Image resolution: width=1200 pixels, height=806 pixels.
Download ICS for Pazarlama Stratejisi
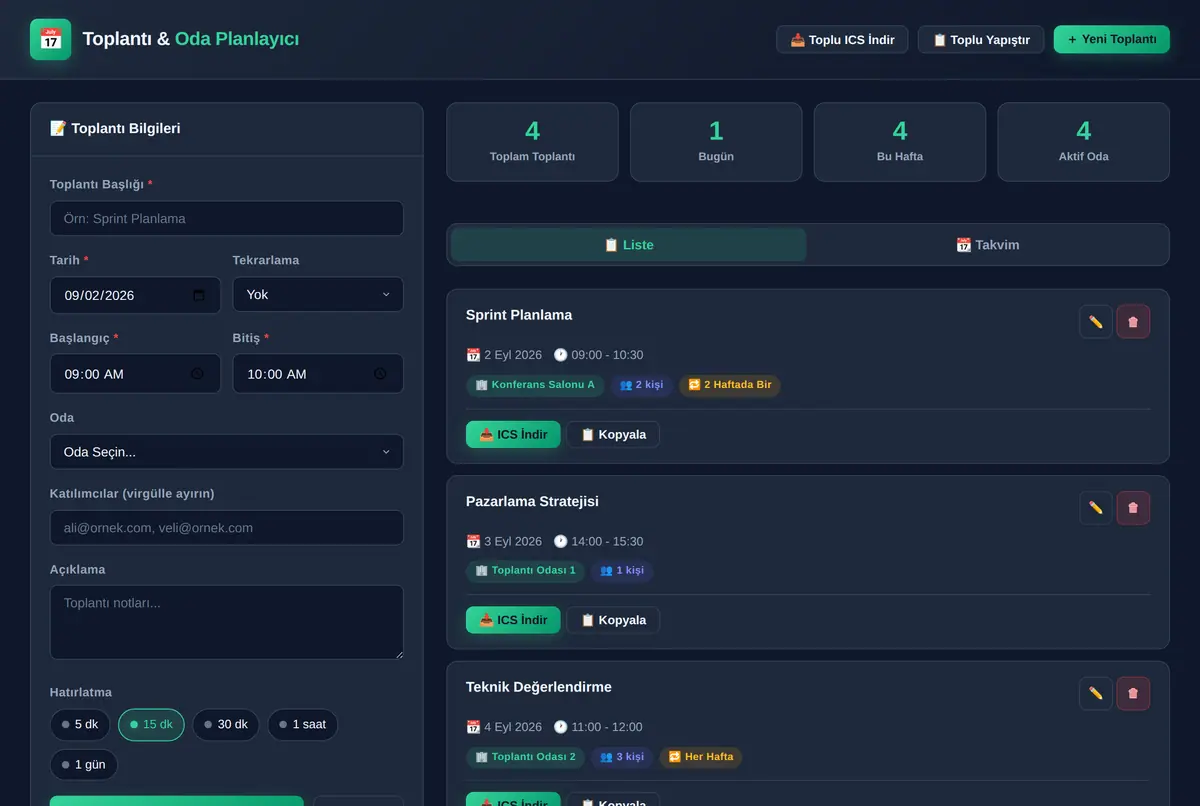(x=513, y=620)
